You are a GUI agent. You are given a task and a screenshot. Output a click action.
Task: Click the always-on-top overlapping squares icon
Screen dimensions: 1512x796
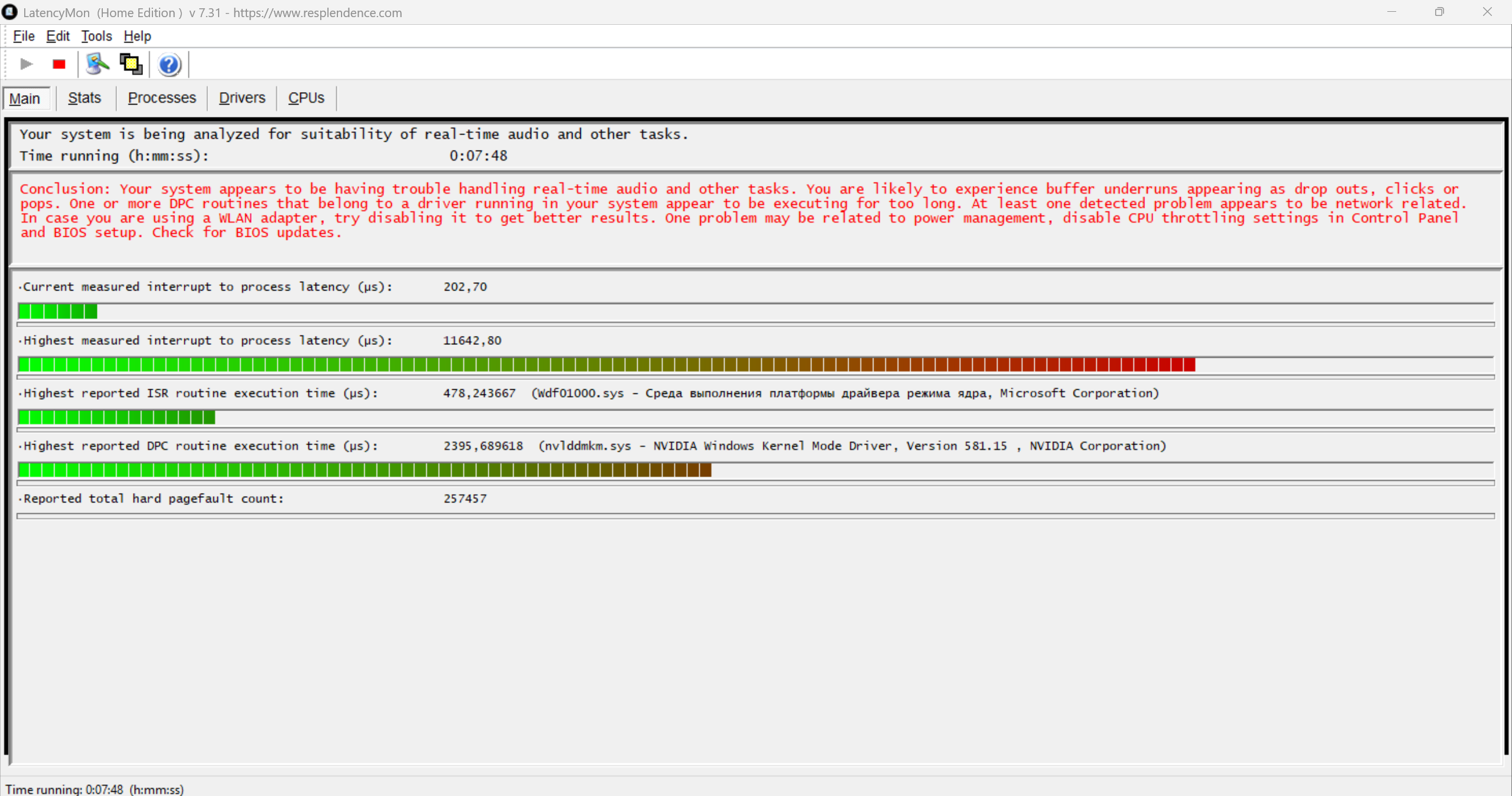pyautogui.click(x=131, y=64)
